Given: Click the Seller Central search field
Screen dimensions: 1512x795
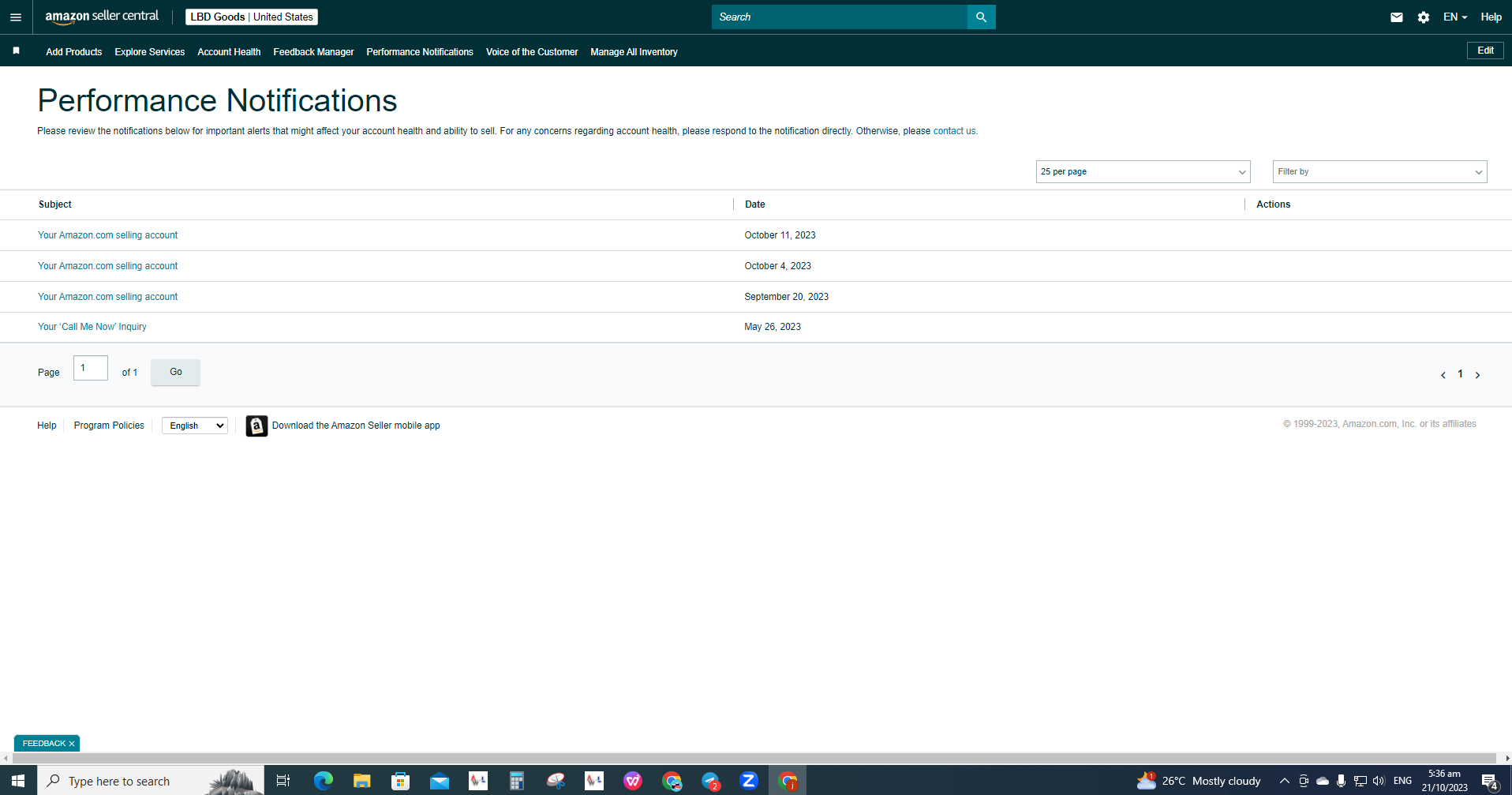Looking at the screenshot, I should click(x=840, y=17).
